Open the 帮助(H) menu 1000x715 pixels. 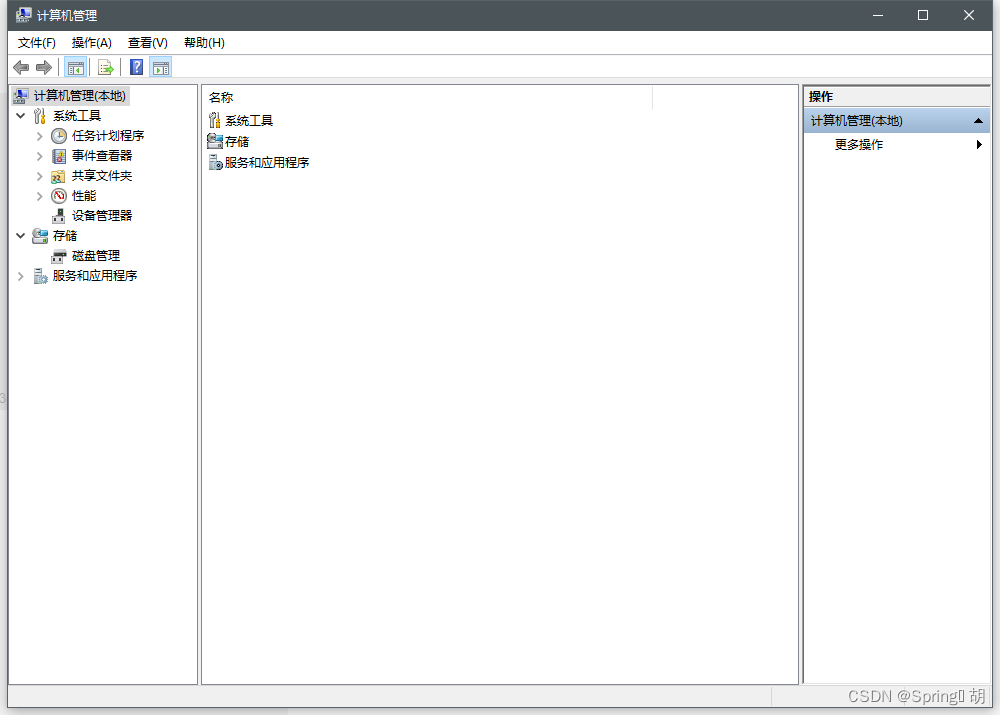[x=204, y=43]
